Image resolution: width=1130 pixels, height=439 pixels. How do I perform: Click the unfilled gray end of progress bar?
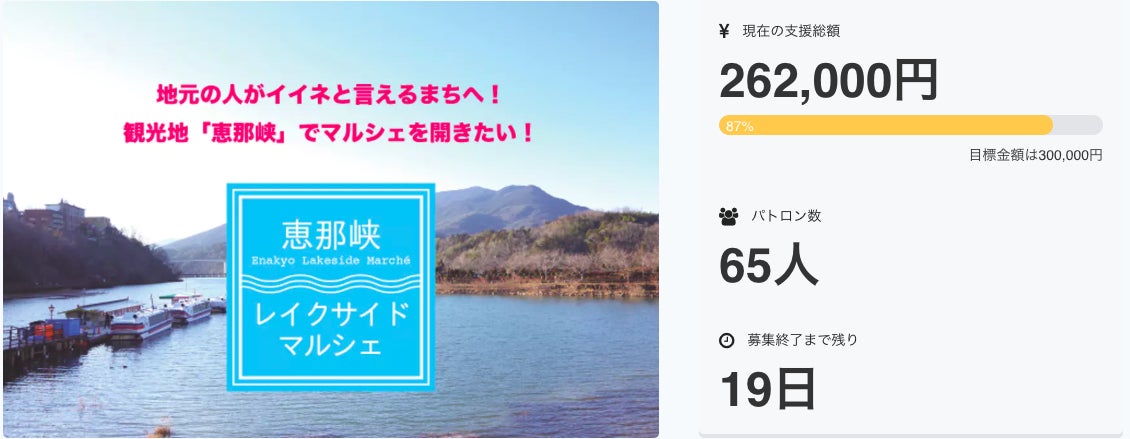(1078, 125)
